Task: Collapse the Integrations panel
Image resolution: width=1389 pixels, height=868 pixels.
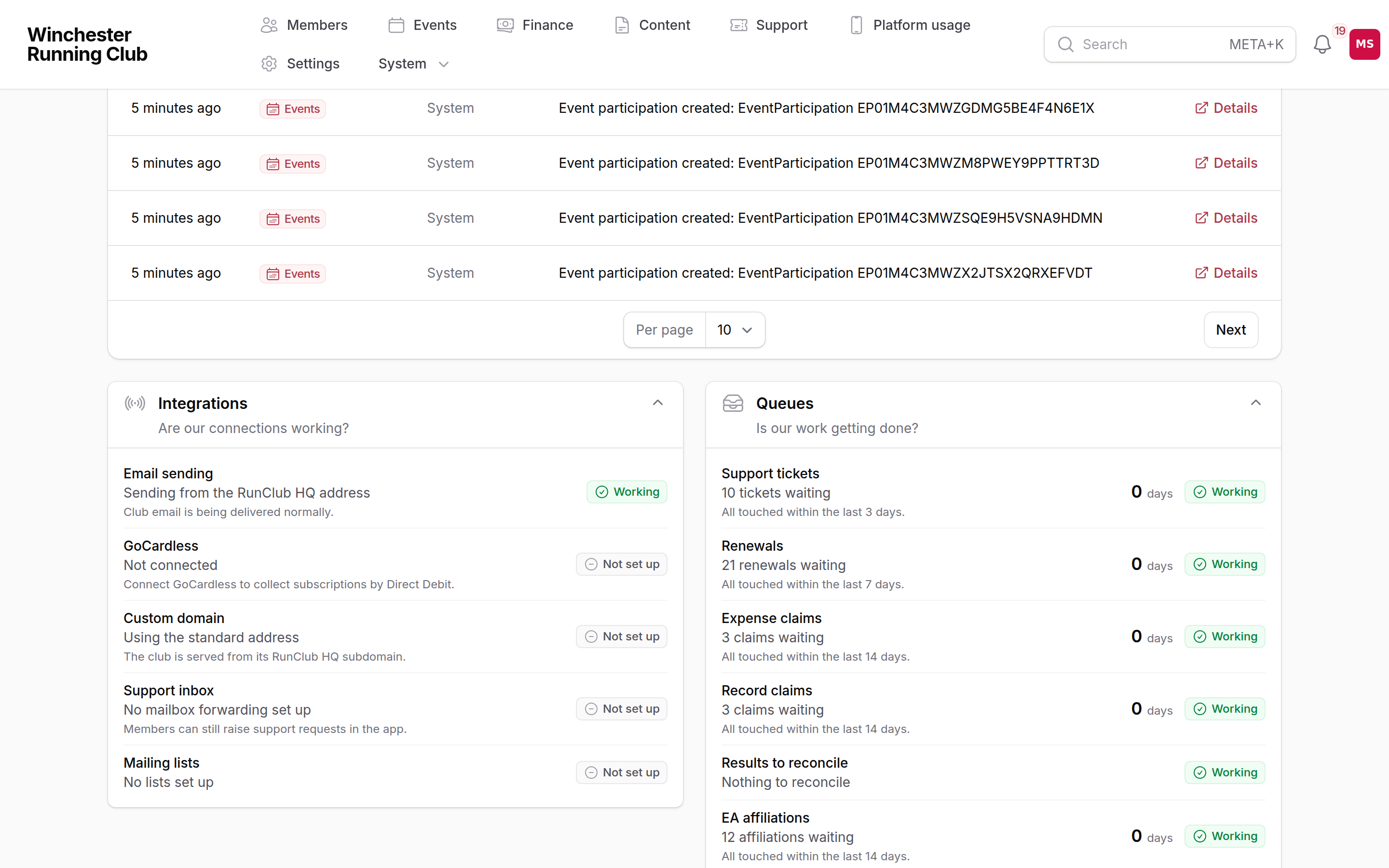Action: 658,403
